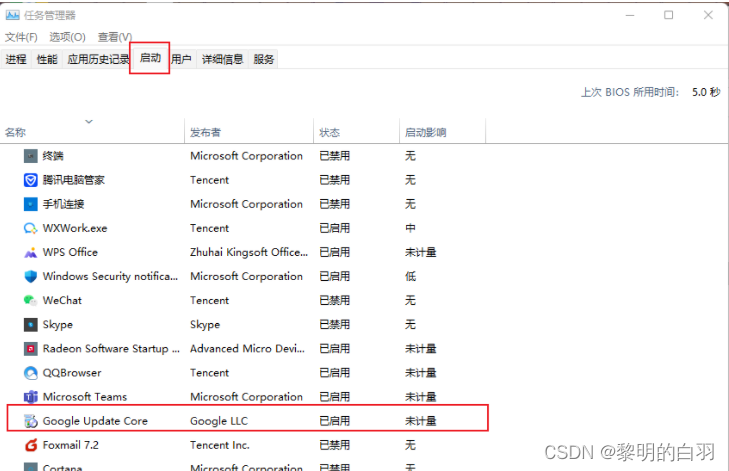Click the Zhuhai Kingsoft Office publisher cell

(x=249, y=252)
